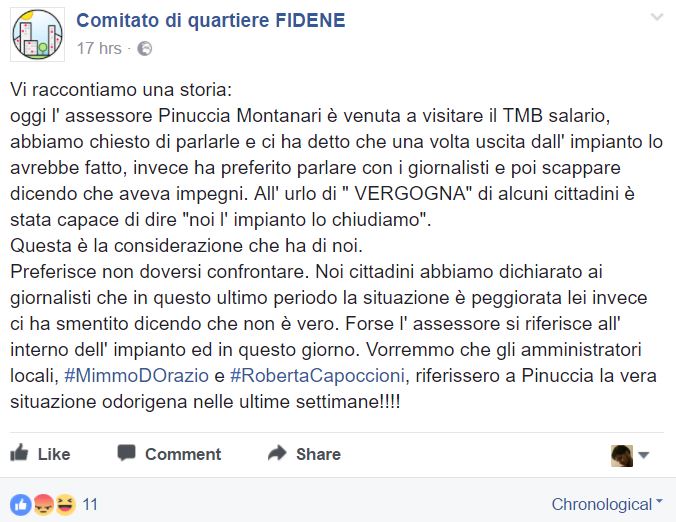Expand the commenting identity dropdown arrow

(644, 455)
